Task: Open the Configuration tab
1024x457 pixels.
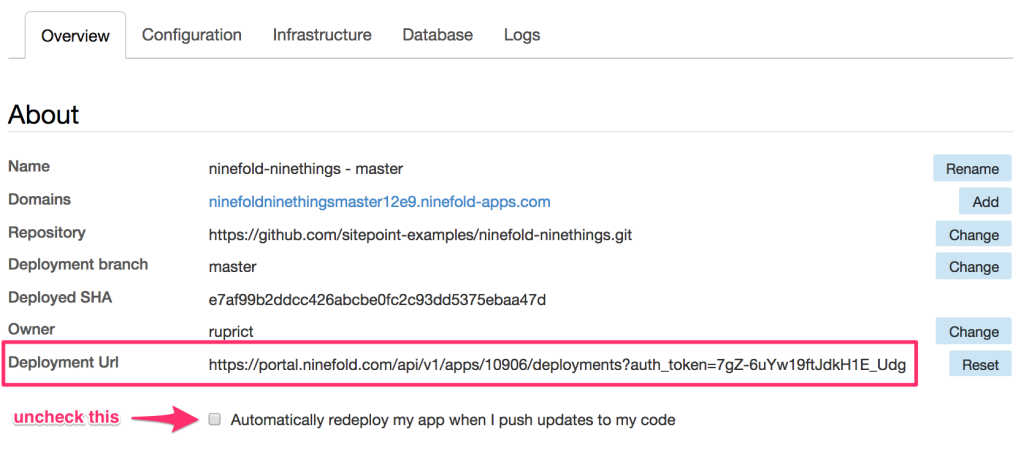Action: 192,35
